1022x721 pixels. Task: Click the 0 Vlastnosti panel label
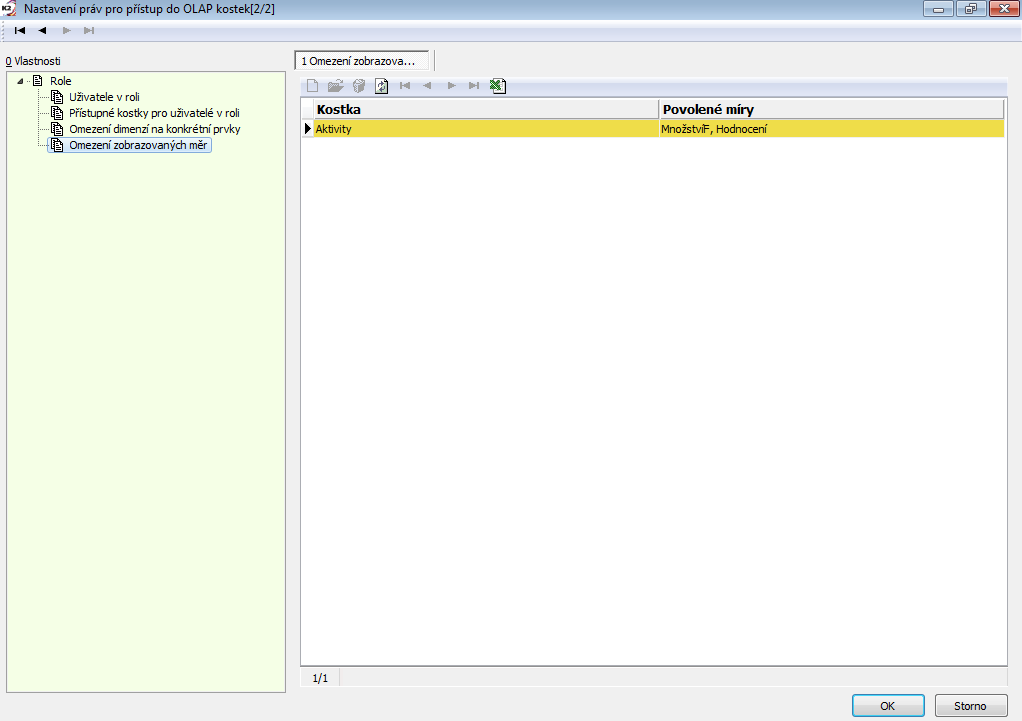(33, 61)
